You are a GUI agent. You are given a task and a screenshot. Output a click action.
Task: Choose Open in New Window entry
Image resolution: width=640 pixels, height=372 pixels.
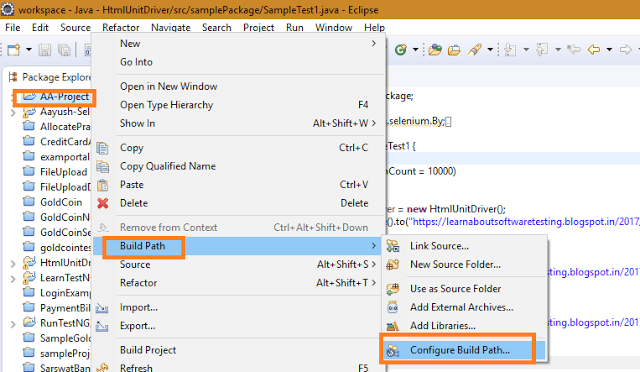pos(239,87)
